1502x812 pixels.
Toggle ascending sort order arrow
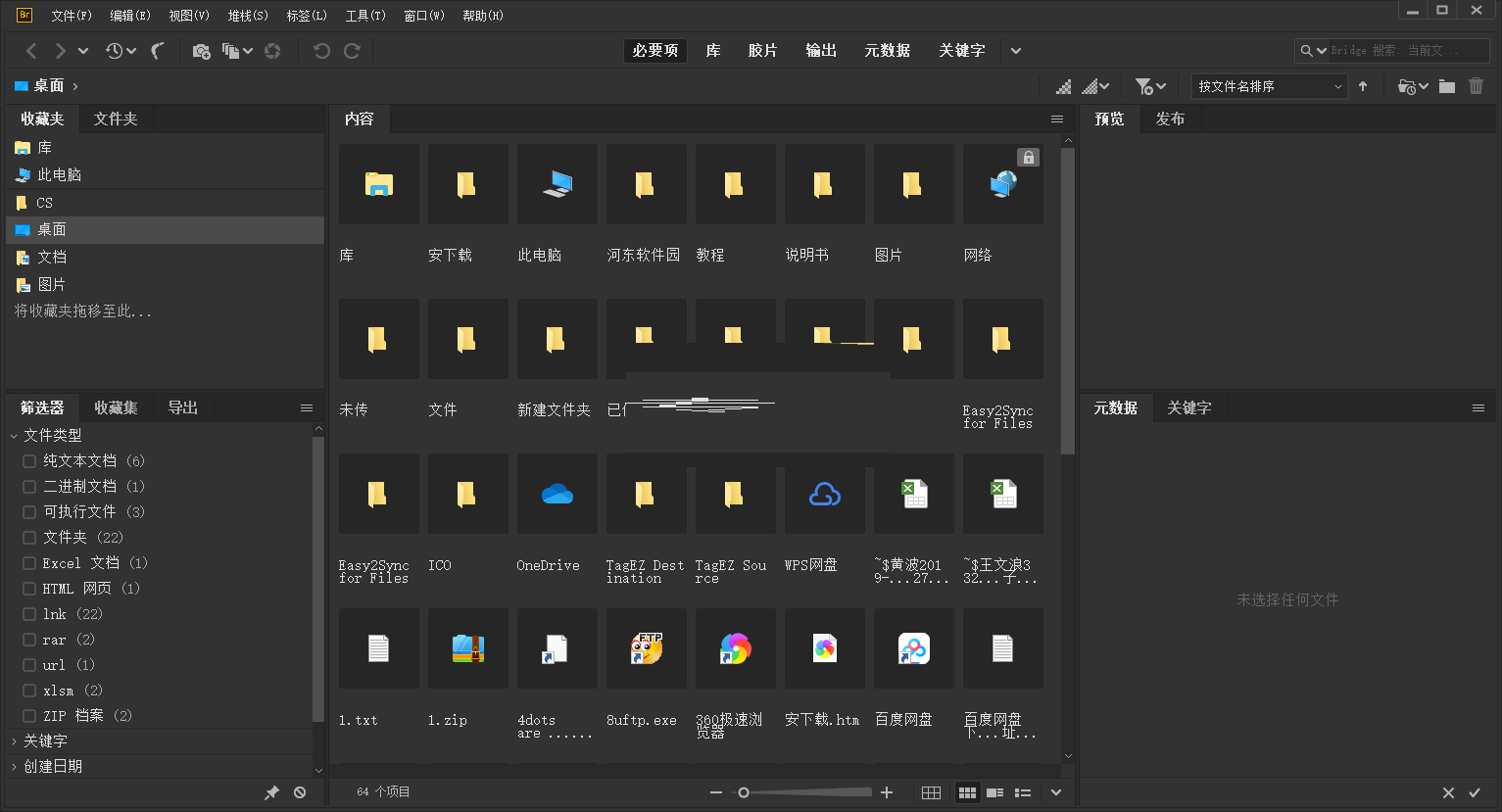[1363, 86]
